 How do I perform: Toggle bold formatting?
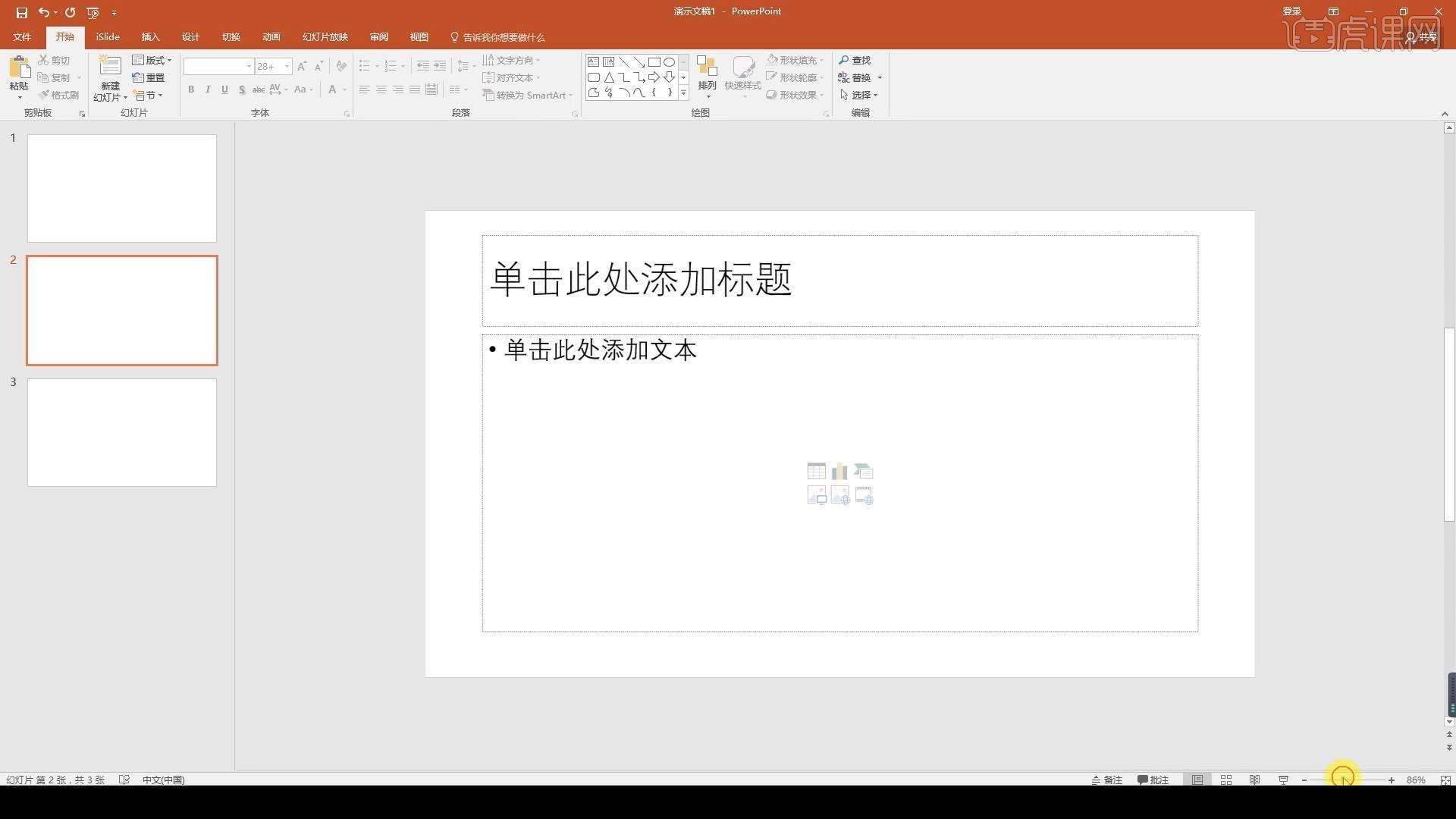click(191, 89)
